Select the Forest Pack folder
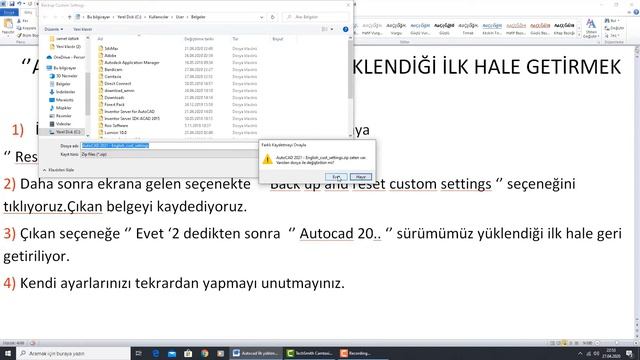Viewport: 640px width, 360px height. click(x=111, y=104)
